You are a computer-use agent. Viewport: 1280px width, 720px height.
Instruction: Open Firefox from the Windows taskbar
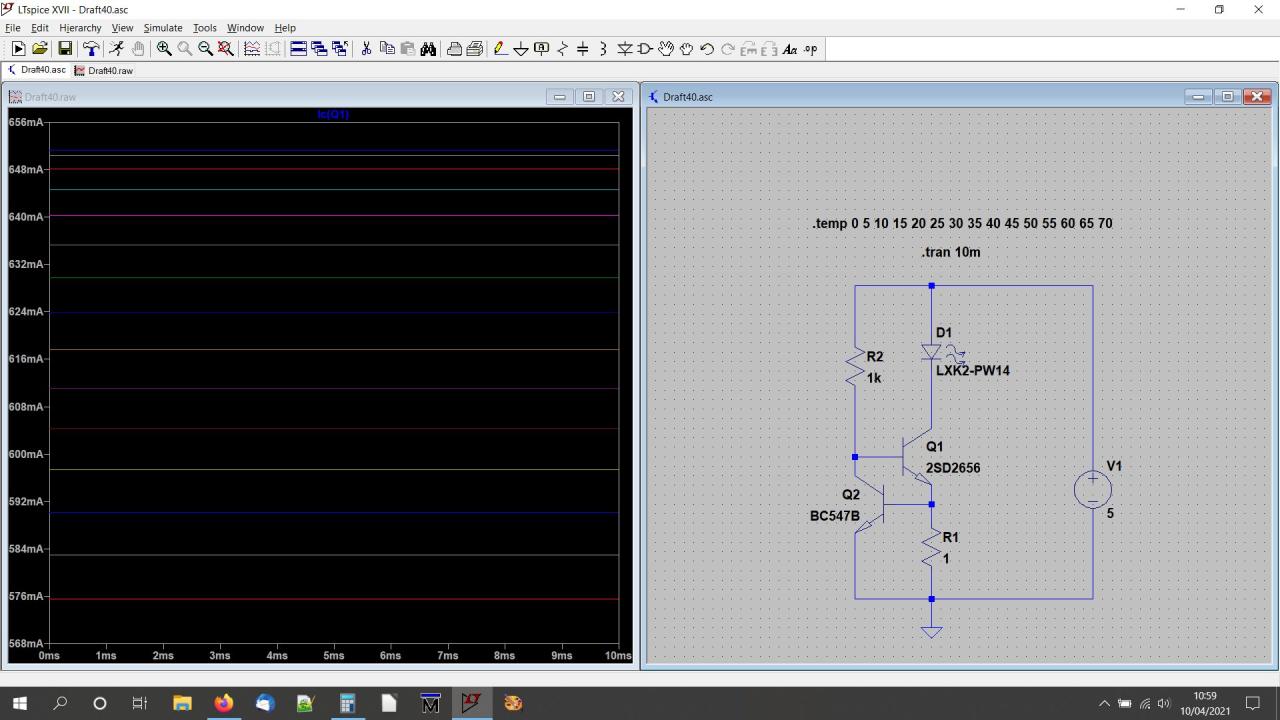[x=223, y=703]
